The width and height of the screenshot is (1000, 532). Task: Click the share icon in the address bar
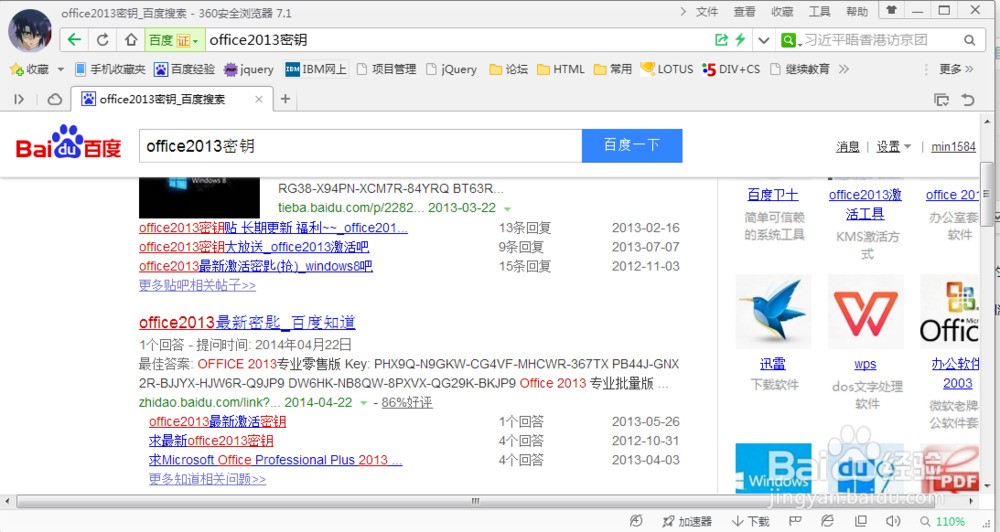pyautogui.click(x=721, y=40)
